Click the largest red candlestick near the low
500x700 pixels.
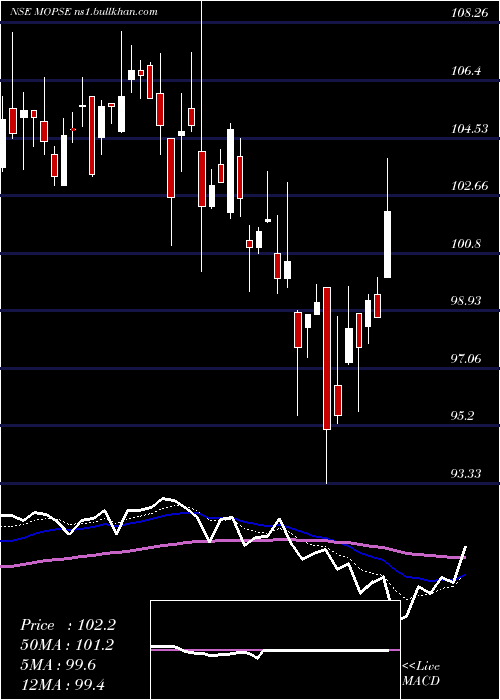327,358
